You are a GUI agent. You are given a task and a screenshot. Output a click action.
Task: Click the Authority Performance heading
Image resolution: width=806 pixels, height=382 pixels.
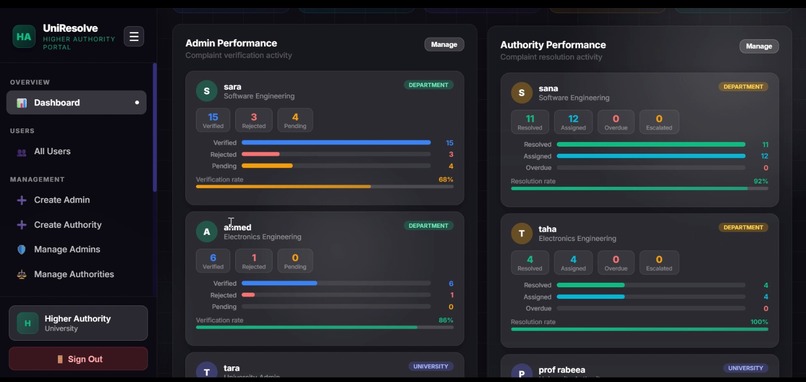tap(553, 45)
